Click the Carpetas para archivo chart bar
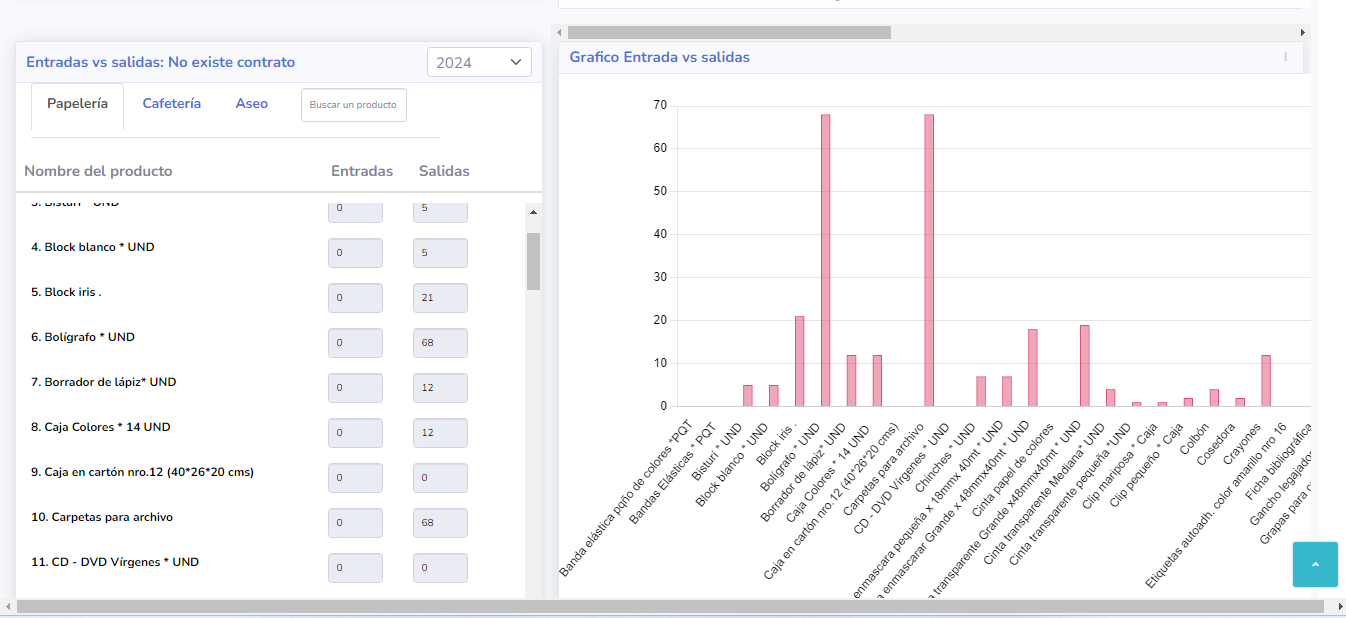 (929, 260)
